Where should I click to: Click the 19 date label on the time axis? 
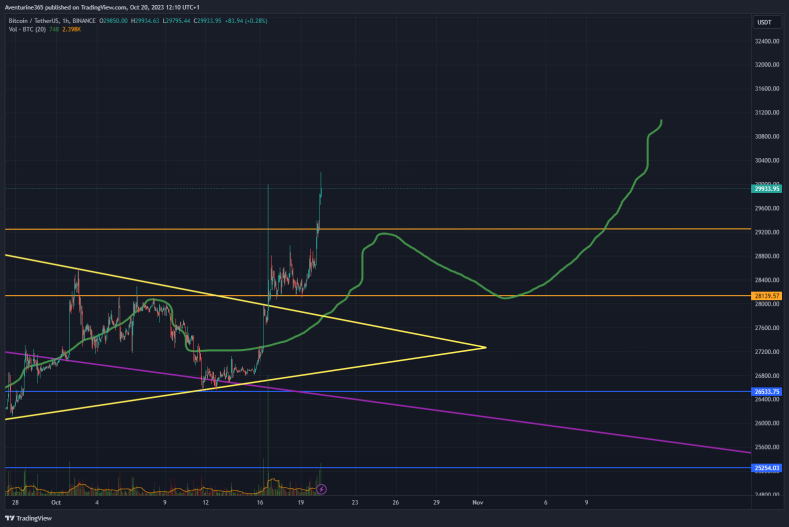300,502
